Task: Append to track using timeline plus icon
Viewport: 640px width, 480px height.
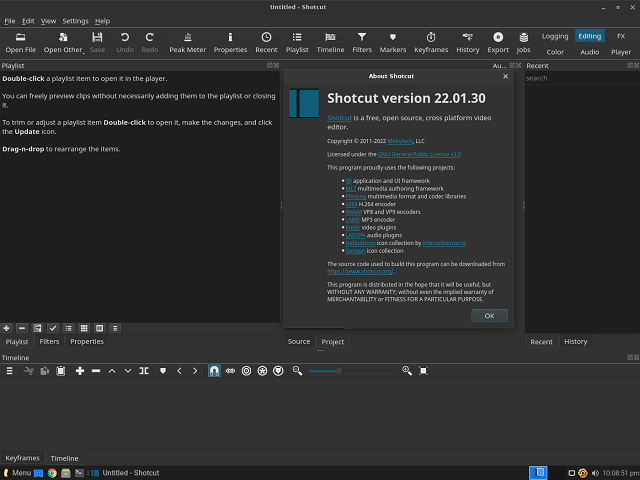Action: click(x=80, y=371)
